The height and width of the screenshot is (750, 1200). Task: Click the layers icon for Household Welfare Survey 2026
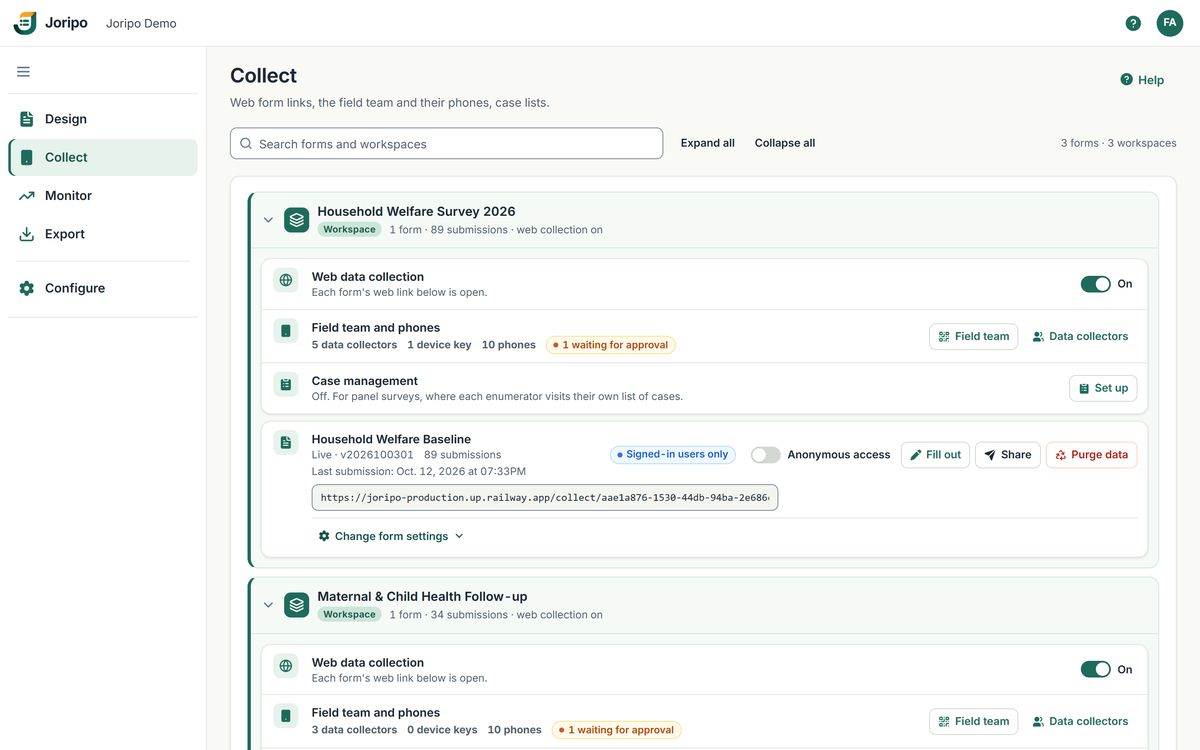296,220
